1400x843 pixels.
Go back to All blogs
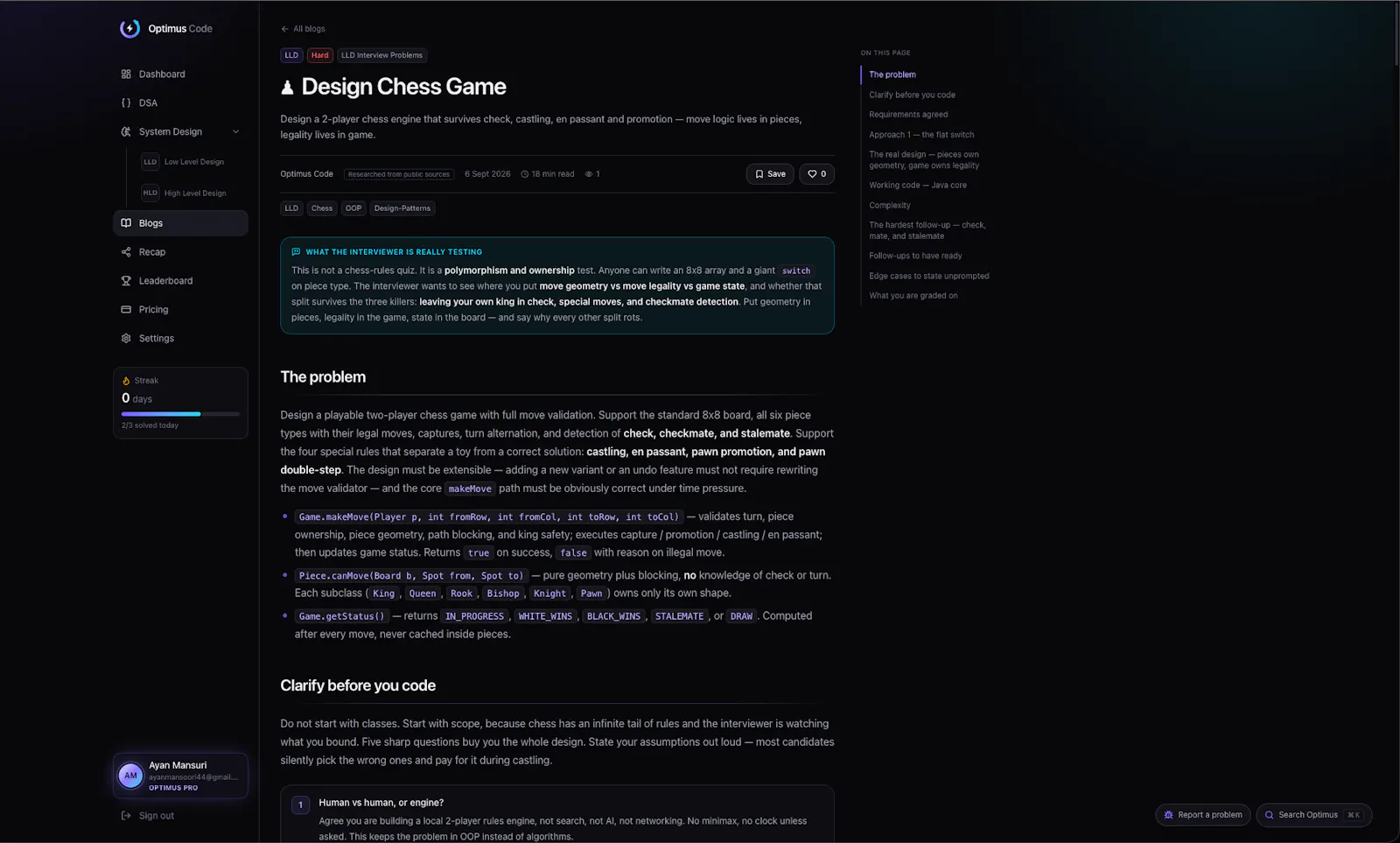point(303,29)
